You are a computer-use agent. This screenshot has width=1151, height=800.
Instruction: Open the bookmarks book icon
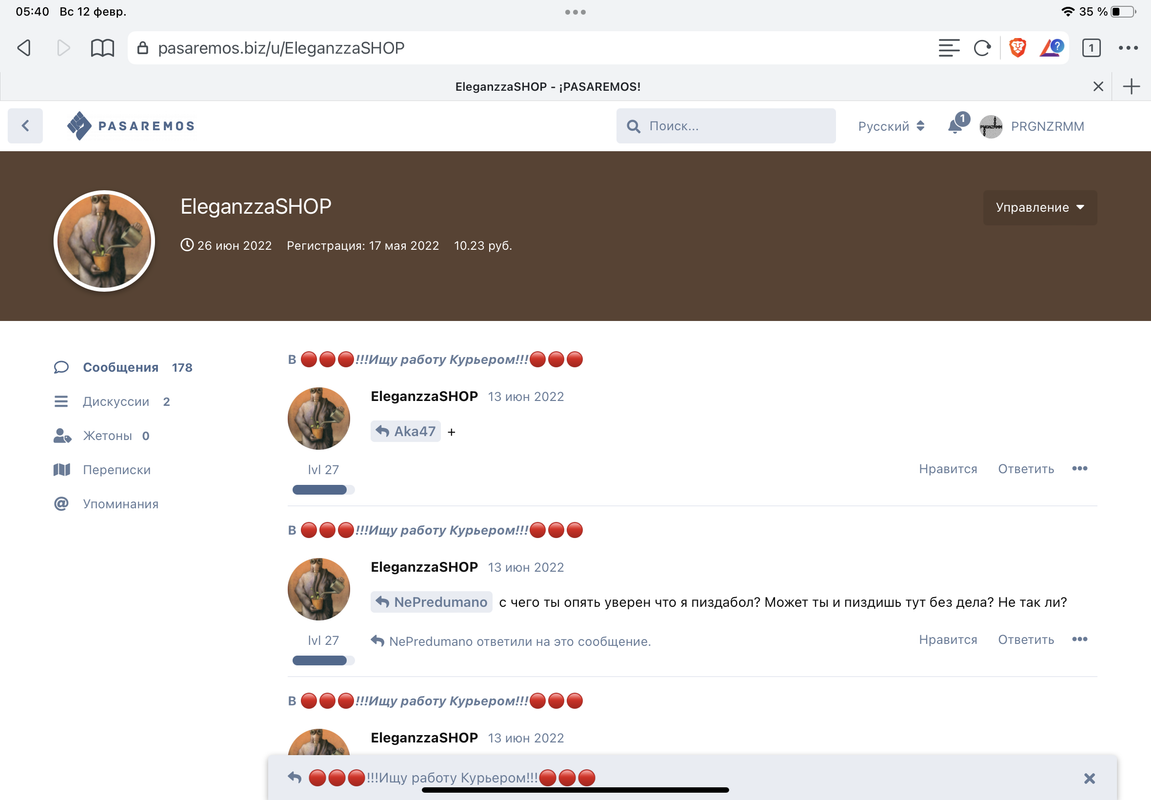(102, 48)
